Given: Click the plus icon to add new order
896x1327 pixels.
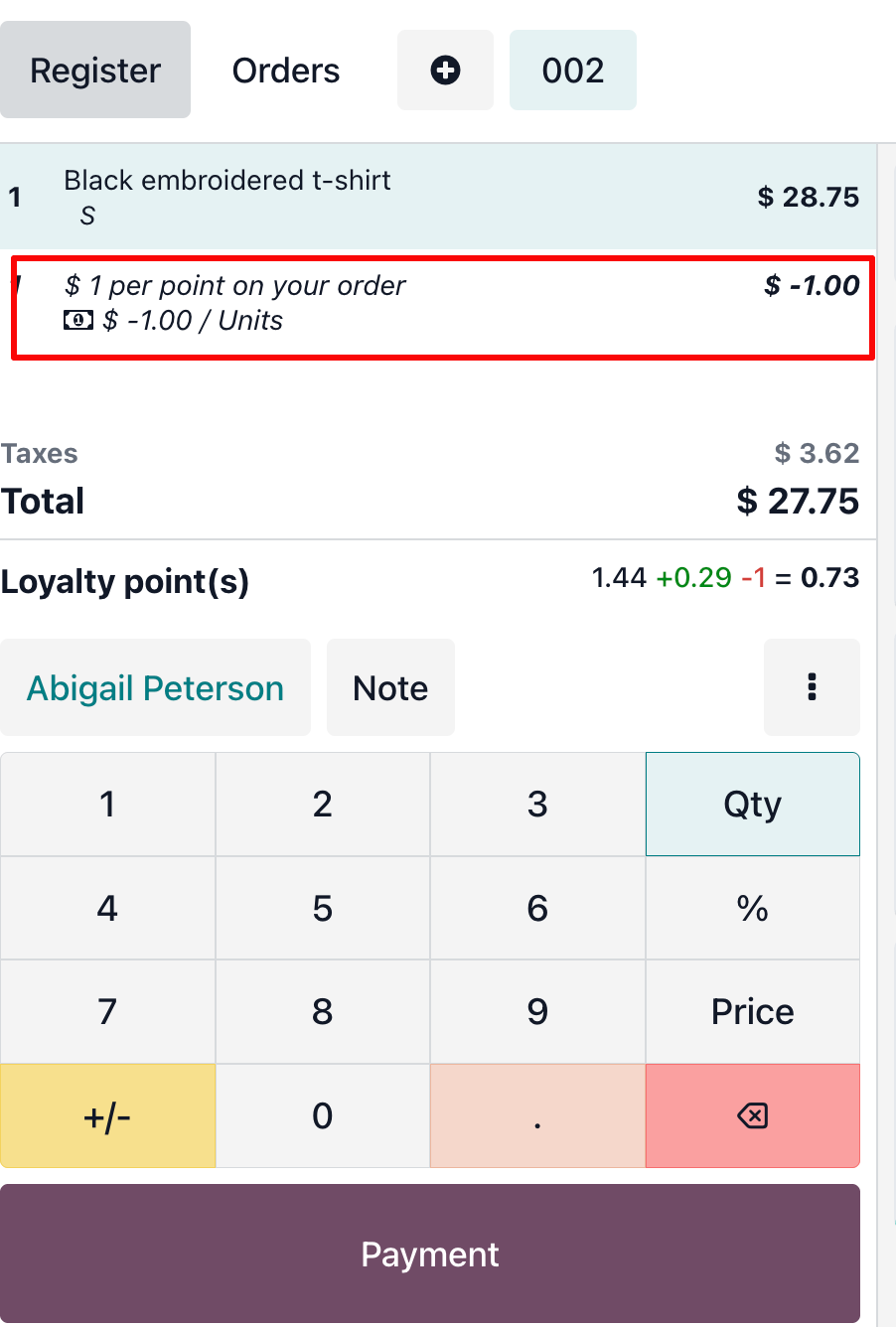Looking at the screenshot, I should (445, 71).
